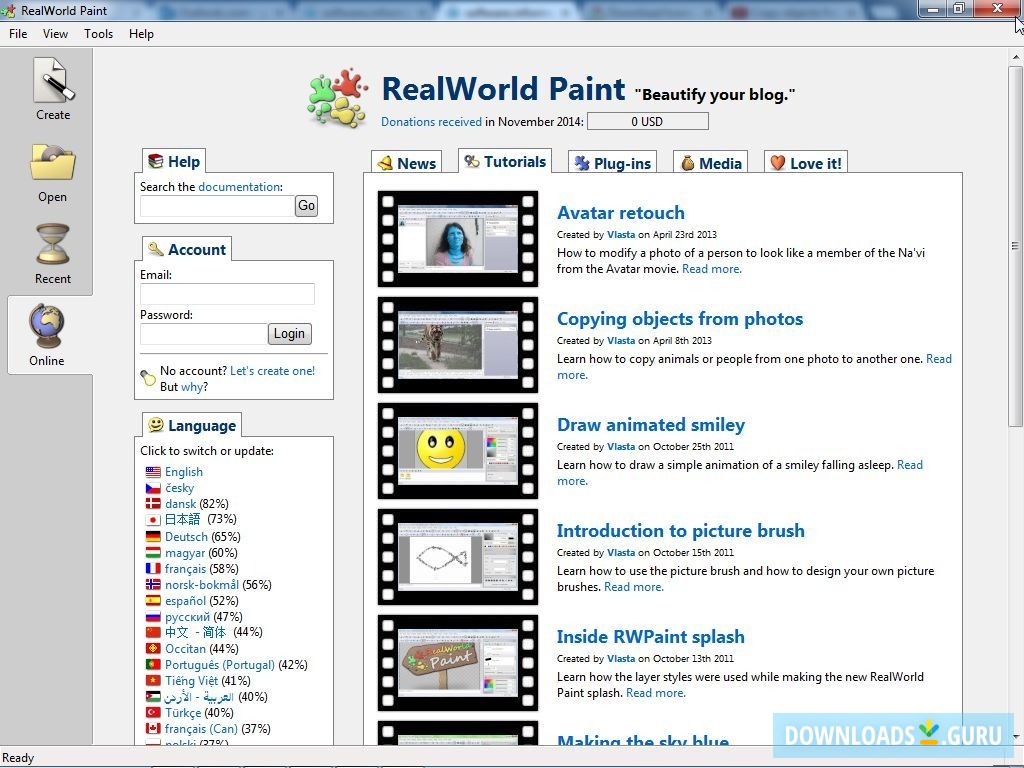Switch to the Plug-ins tab
Viewport: 1024px width, 768px height.
click(x=611, y=163)
